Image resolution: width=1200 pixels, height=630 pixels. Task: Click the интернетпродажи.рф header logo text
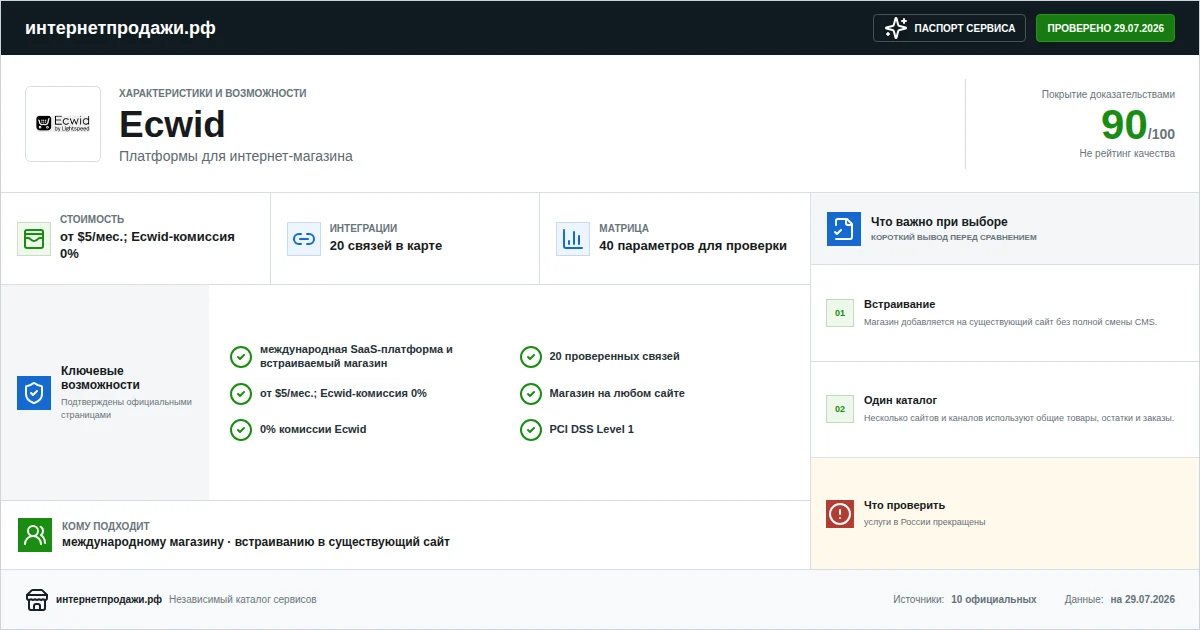[120, 28]
